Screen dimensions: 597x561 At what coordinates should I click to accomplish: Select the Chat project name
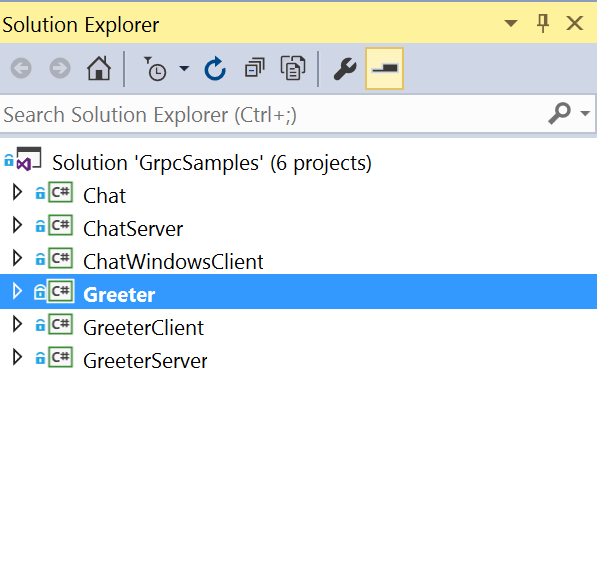pyautogui.click(x=104, y=196)
